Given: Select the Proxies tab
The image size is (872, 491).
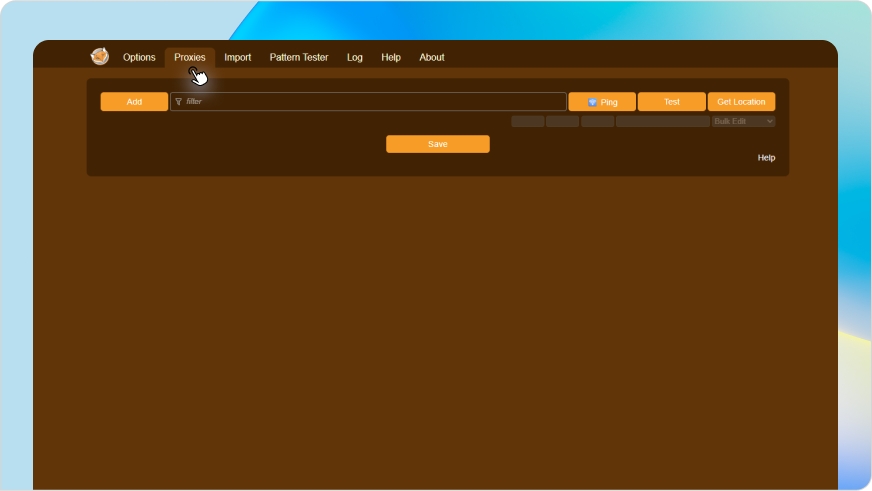Looking at the screenshot, I should click(x=190, y=57).
